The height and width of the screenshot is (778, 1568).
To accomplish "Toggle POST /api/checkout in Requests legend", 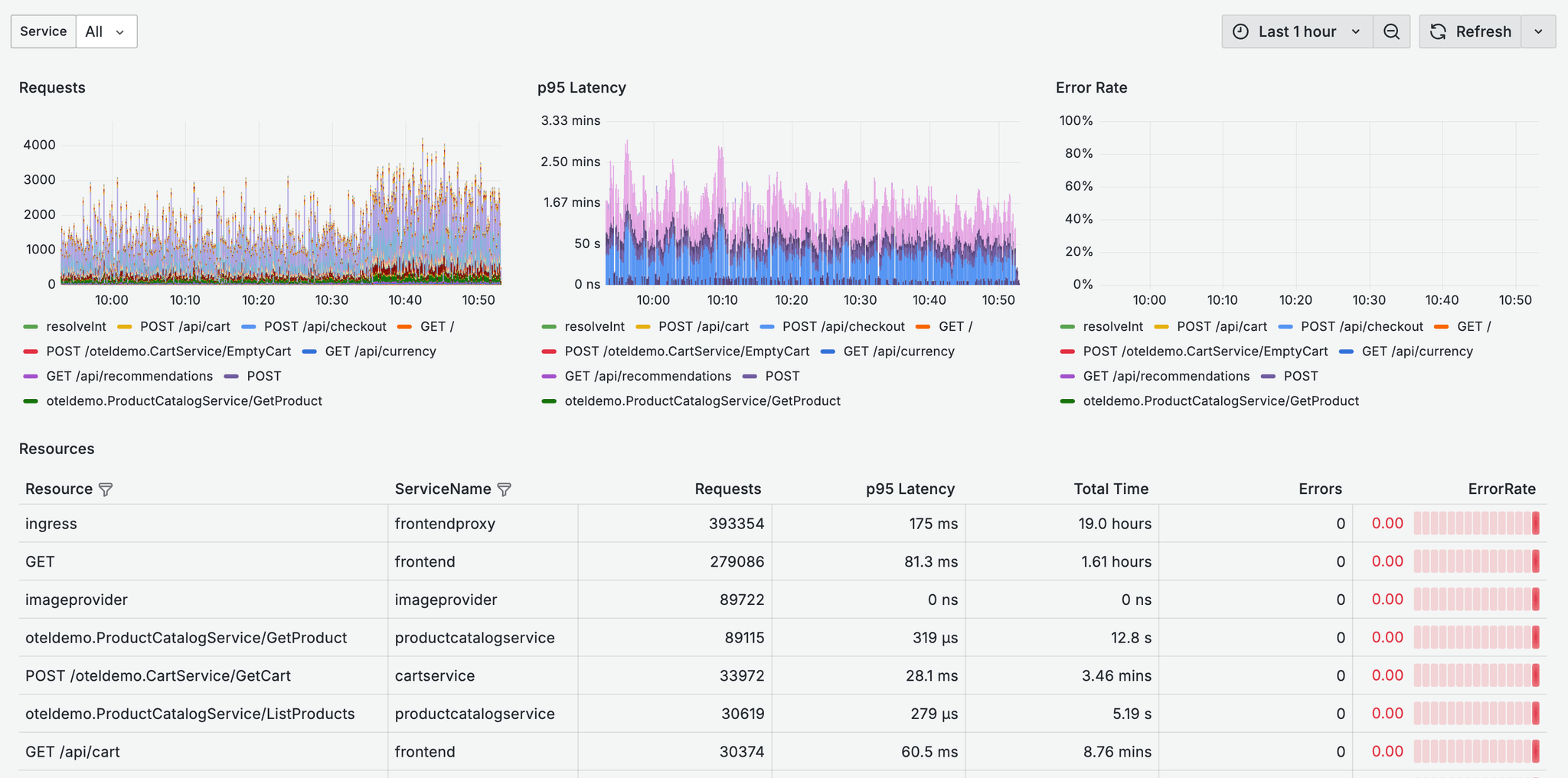I will tap(325, 326).
